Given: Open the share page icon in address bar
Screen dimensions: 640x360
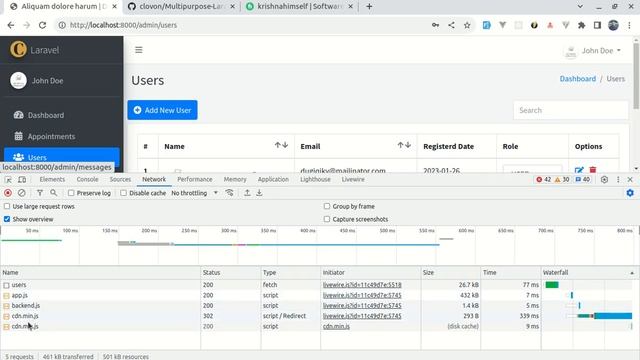Looking at the screenshot, I should (451, 25).
